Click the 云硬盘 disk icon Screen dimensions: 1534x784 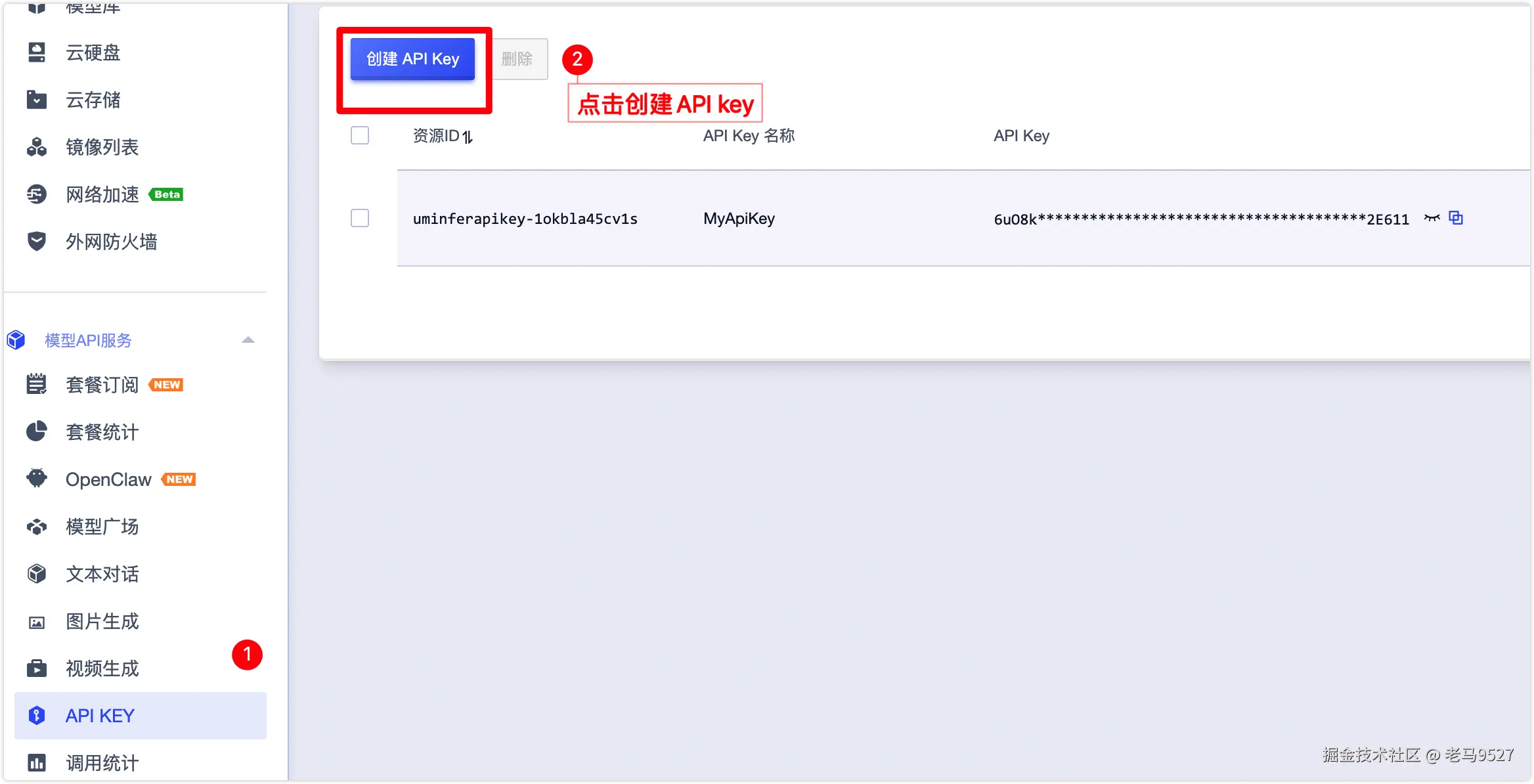pos(37,53)
